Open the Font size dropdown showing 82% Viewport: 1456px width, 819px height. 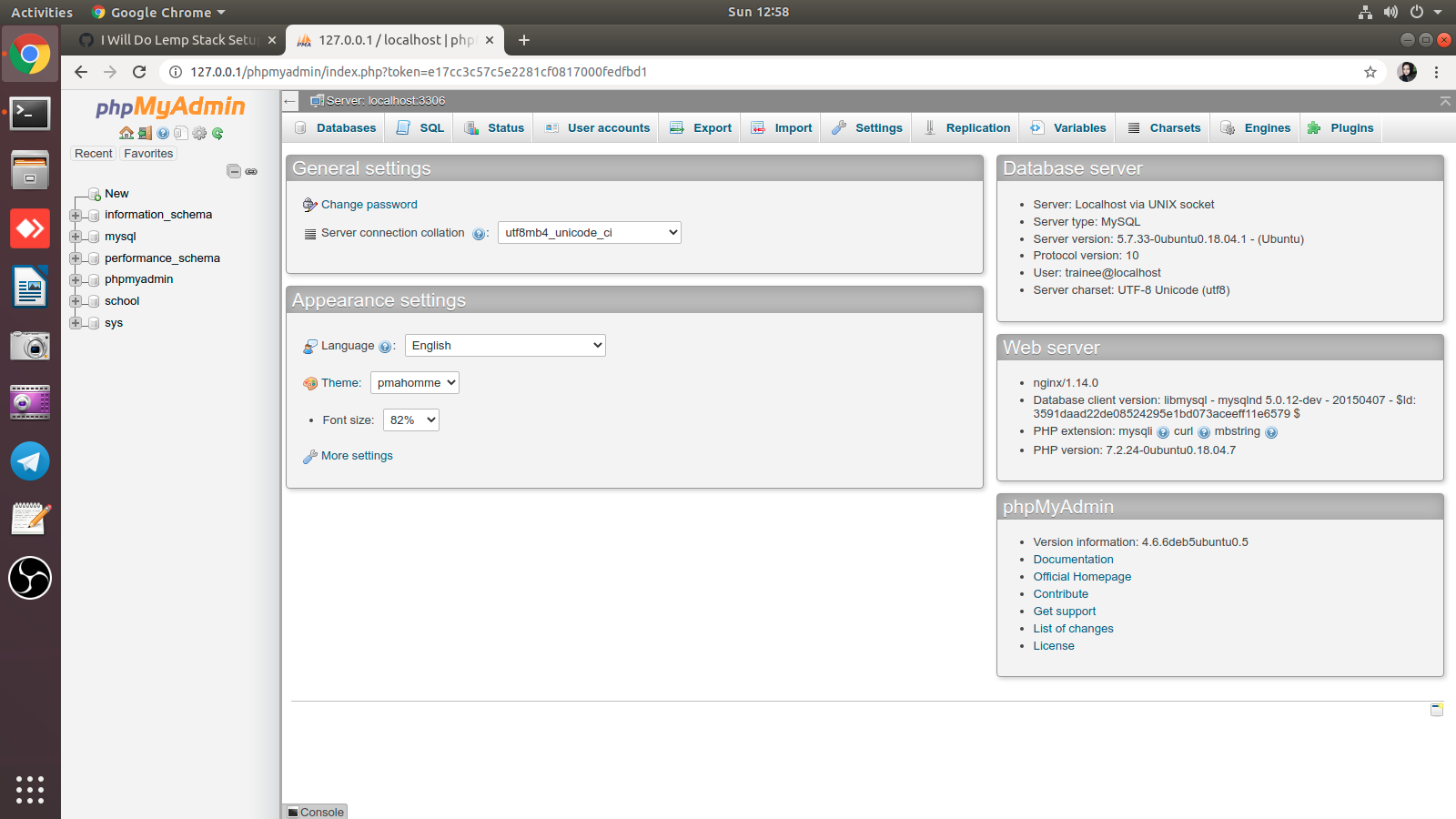411,420
